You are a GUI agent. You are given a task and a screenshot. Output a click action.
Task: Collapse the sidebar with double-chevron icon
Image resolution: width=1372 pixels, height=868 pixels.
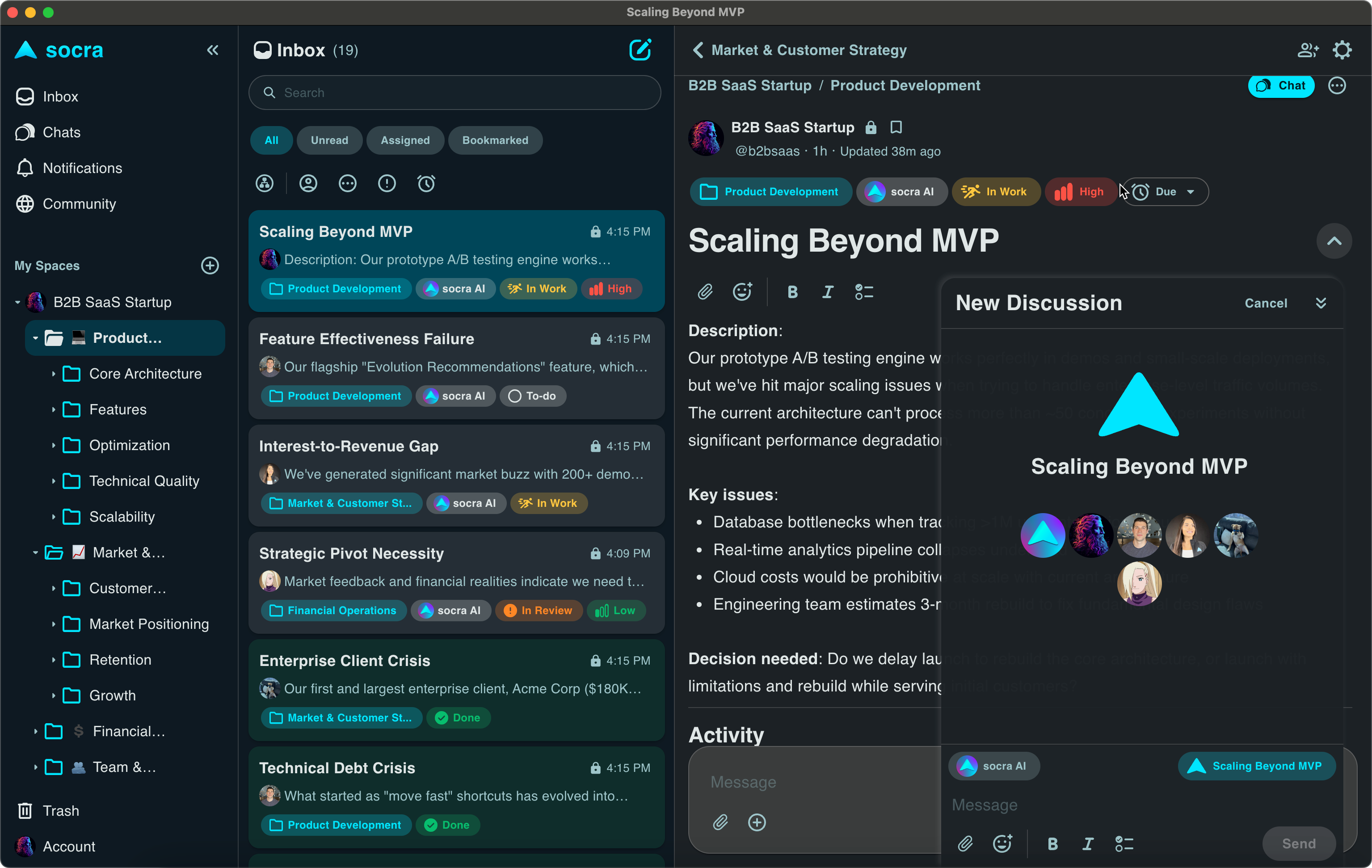213,50
